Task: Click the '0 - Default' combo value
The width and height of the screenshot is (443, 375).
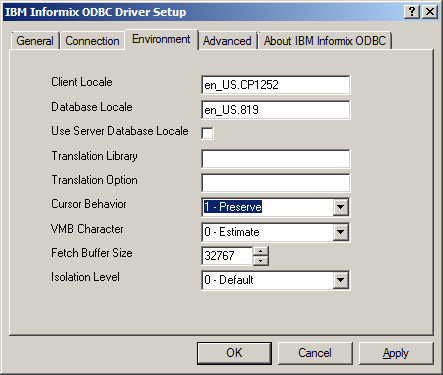Action: click(x=229, y=280)
